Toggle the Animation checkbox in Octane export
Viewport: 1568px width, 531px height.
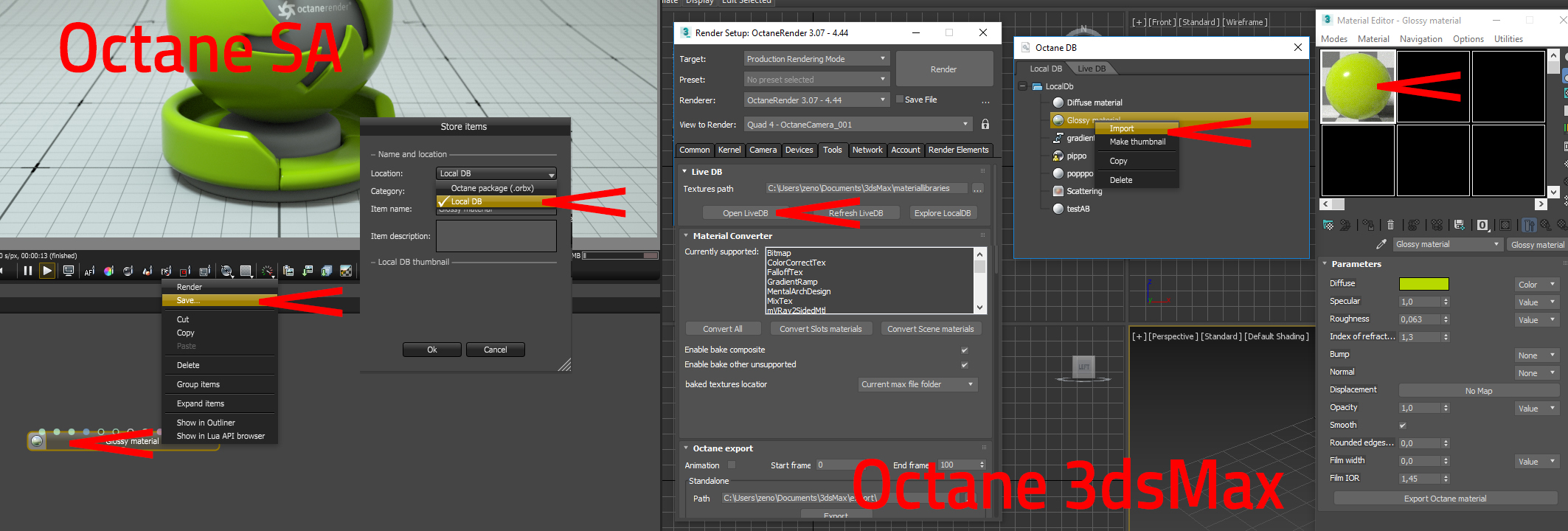click(x=732, y=465)
